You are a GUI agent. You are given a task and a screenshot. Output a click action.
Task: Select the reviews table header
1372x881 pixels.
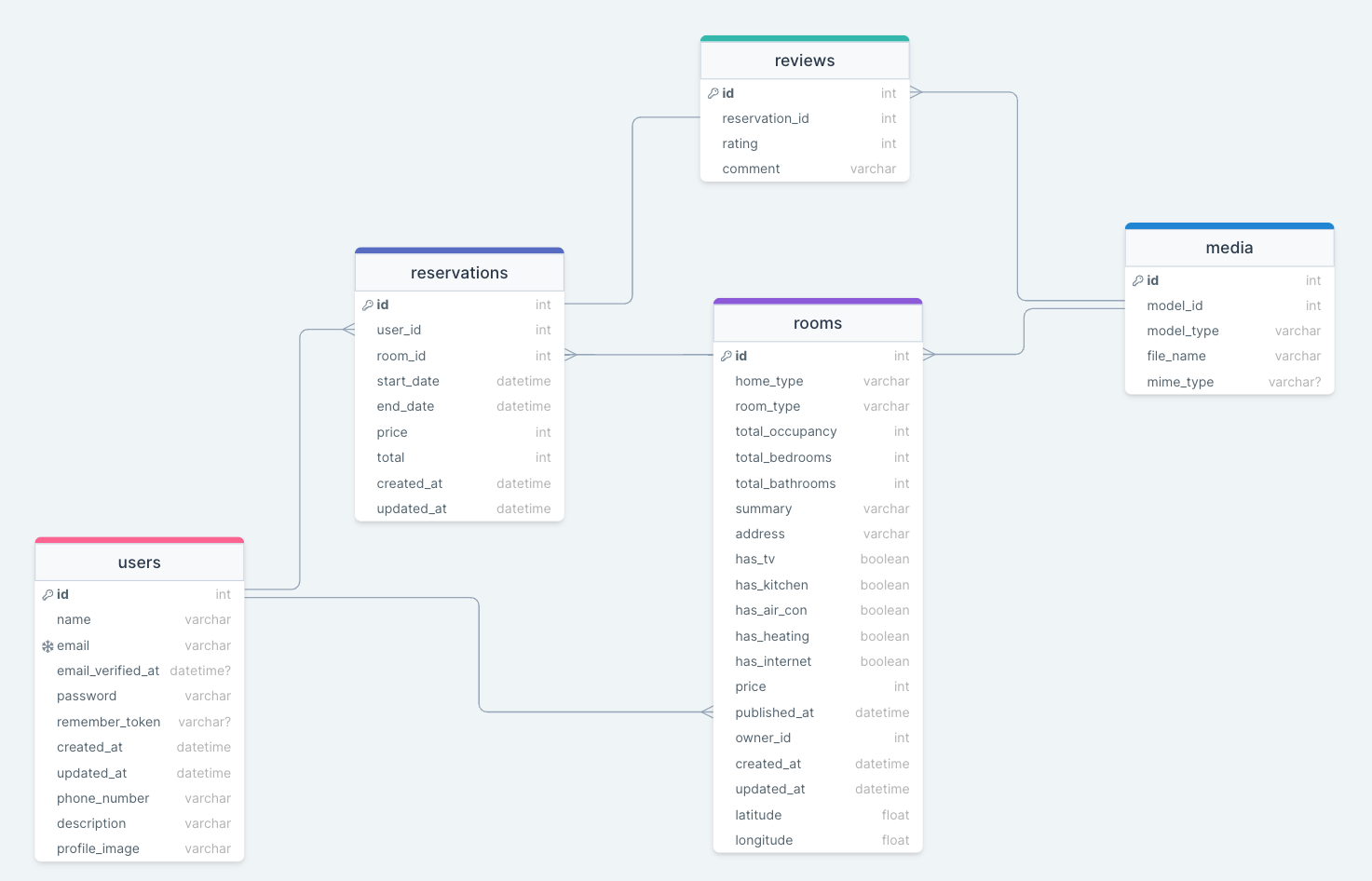804,61
